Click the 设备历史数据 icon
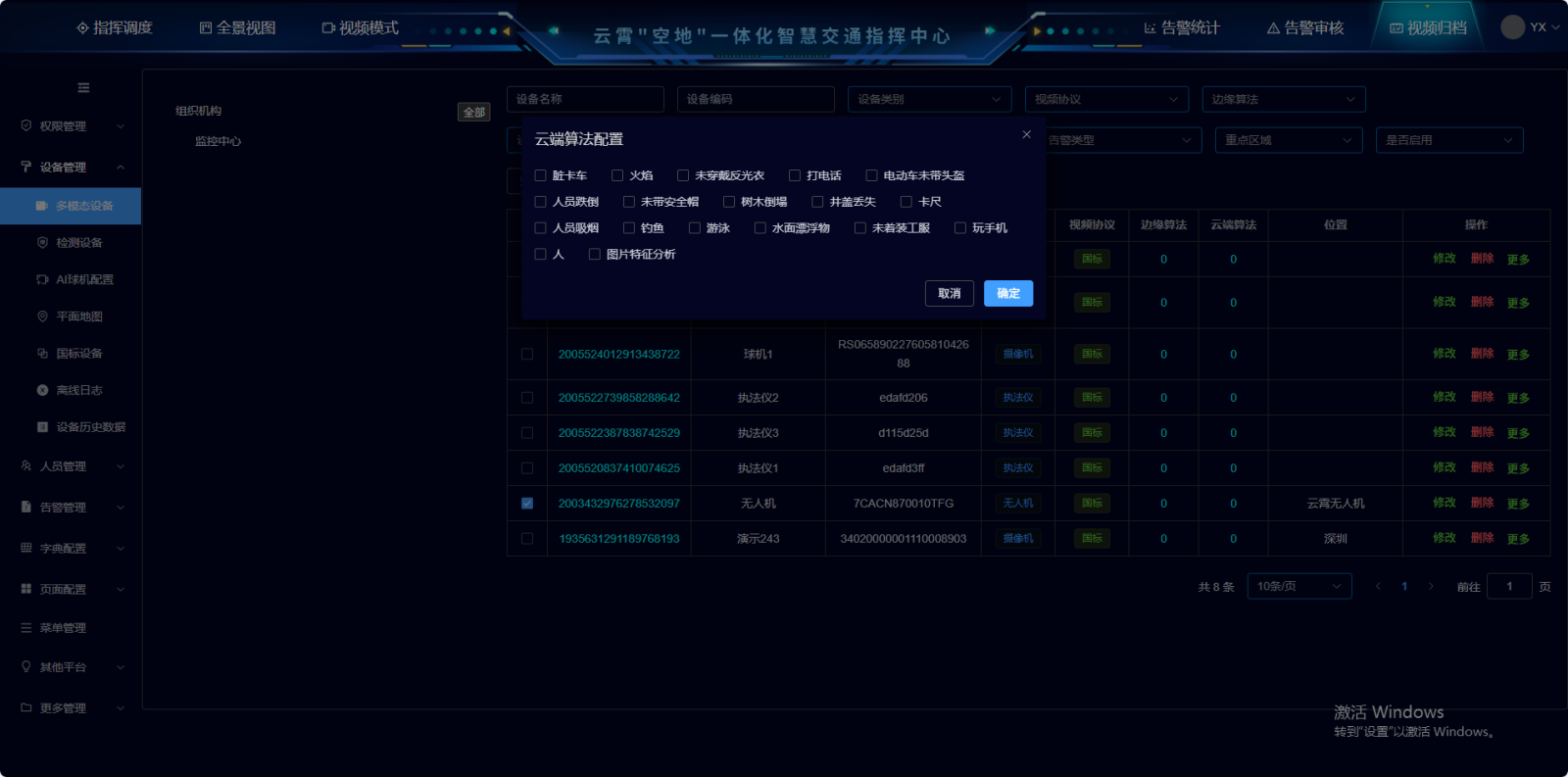This screenshot has width=1568, height=777. tap(42, 427)
